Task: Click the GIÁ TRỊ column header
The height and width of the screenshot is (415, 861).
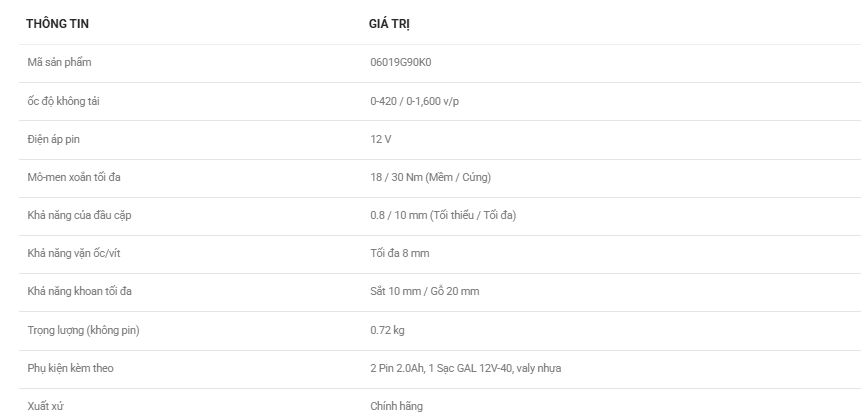Action: [x=389, y=24]
